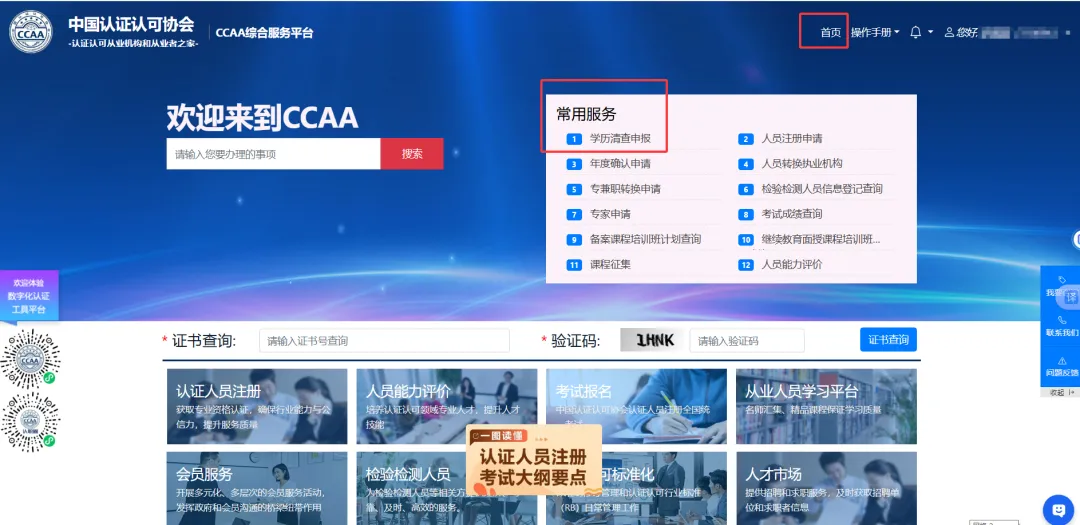Click number badge 6 for 检验检测人员信息登记查询

pyautogui.click(x=745, y=189)
